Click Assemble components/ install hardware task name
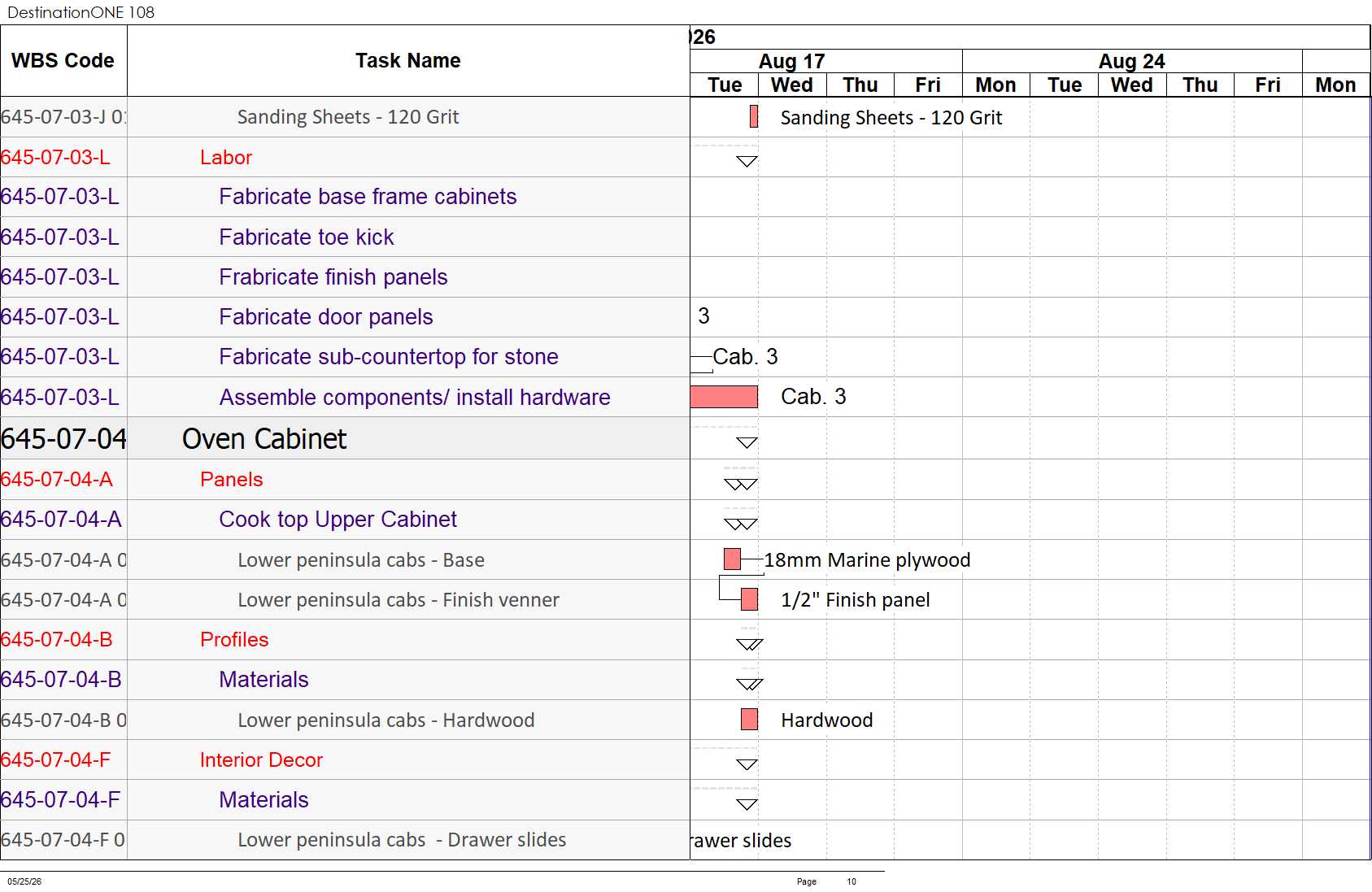This screenshot has height=892, width=1372. click(415, 397)
